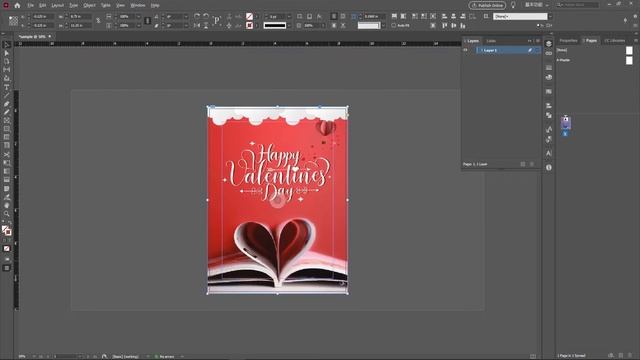Select the Free Transform tool
This screenshot has height=360, width=640.
[7, 163]
